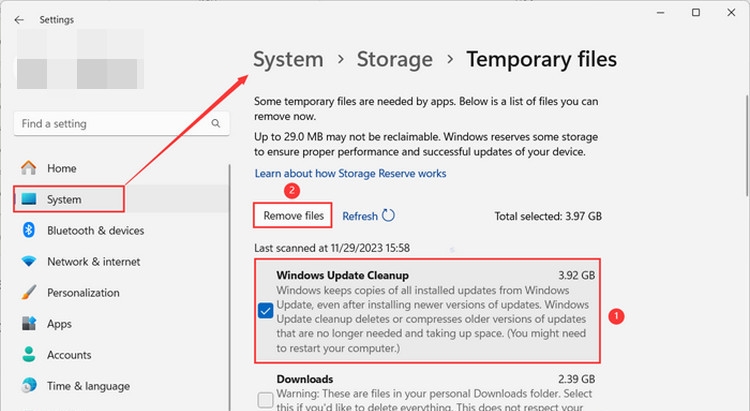750x411 pixels.
Task: Click the circular refresh icon
Action: 388,216
